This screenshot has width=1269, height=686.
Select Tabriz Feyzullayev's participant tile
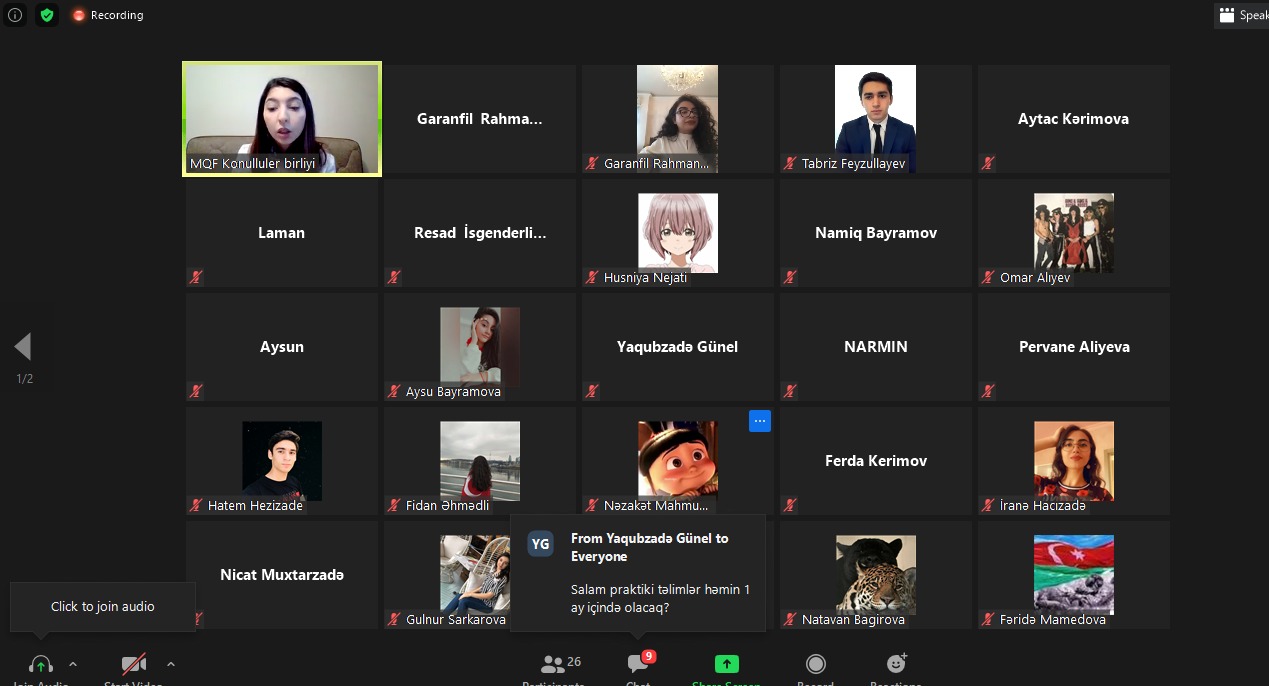pyautogui.click(x=875, y=119)
